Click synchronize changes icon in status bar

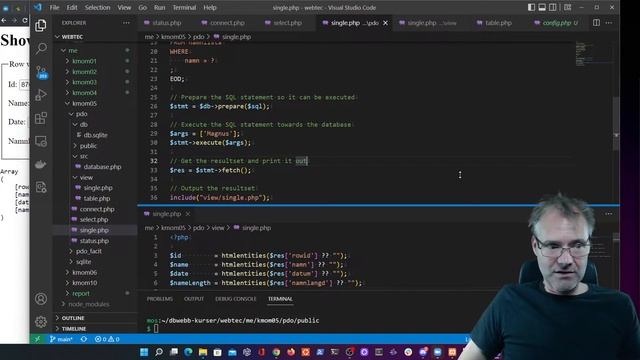[84, 339]
